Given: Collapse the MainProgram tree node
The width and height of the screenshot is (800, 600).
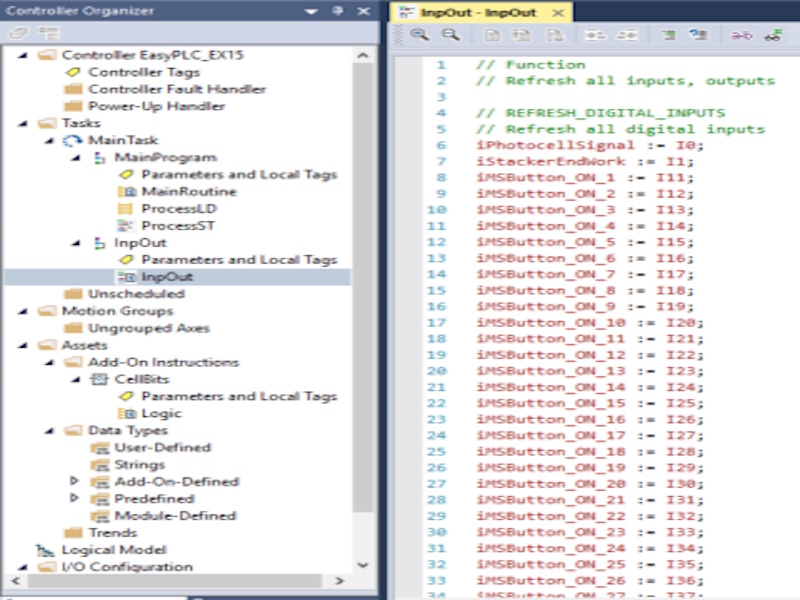Looking at the screenshot, I should click(74, 158).
